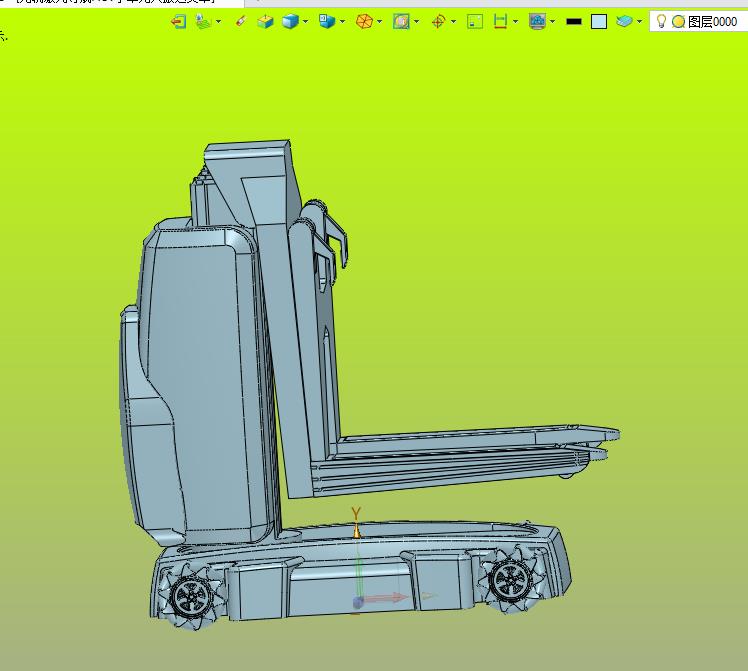Click the green surface icon beside the exit icon
Screen dimensions: 748x671
tap(204, 21)
